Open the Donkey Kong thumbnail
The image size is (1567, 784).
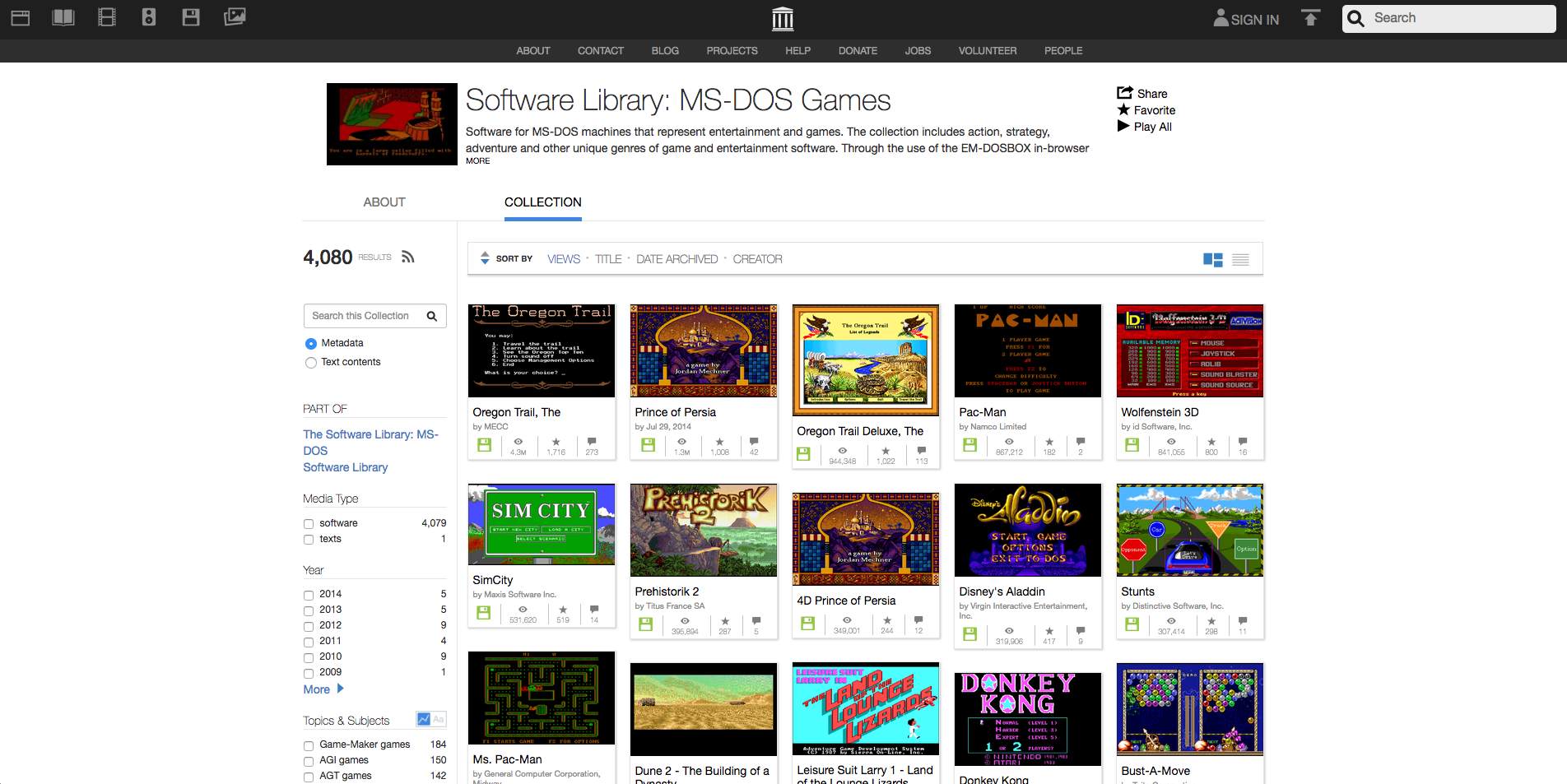1028,719
